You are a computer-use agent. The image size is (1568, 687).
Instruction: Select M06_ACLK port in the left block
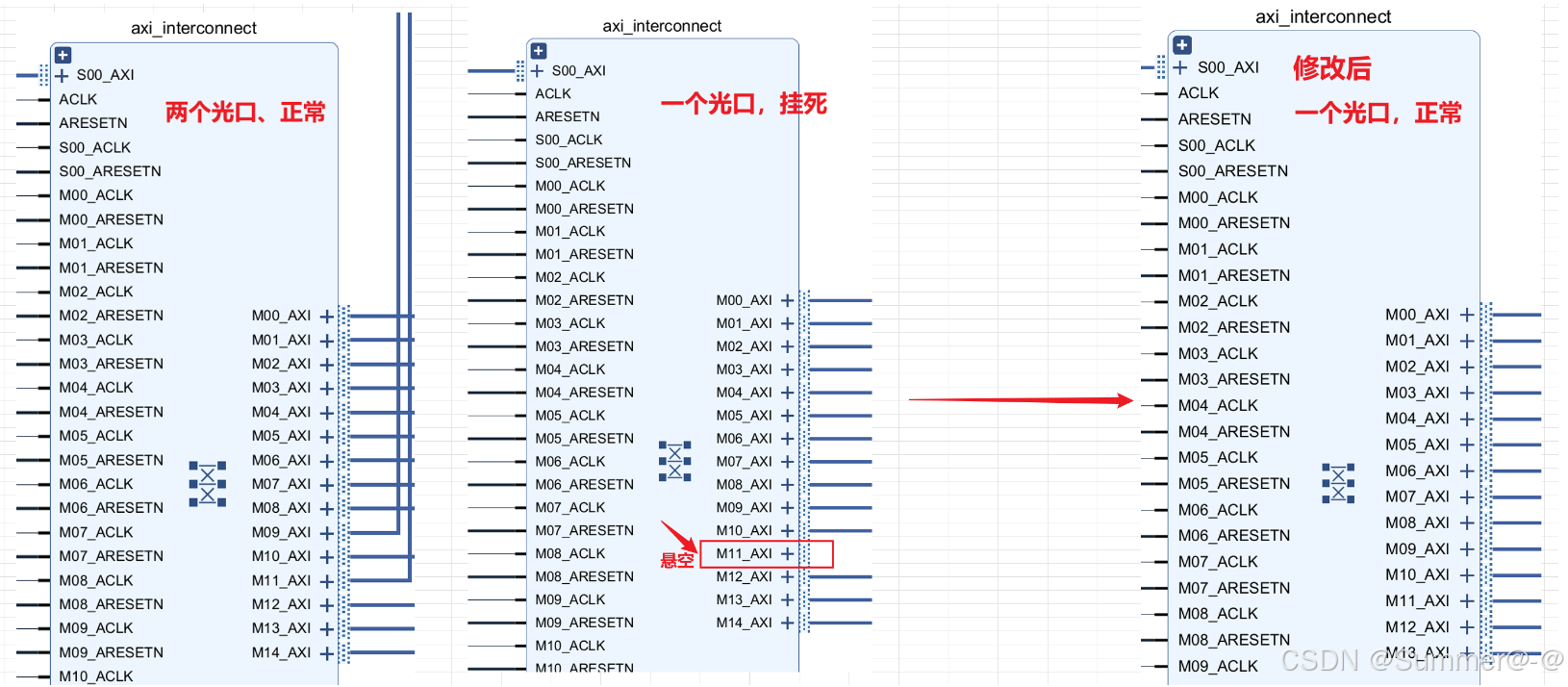pos(96,484)
